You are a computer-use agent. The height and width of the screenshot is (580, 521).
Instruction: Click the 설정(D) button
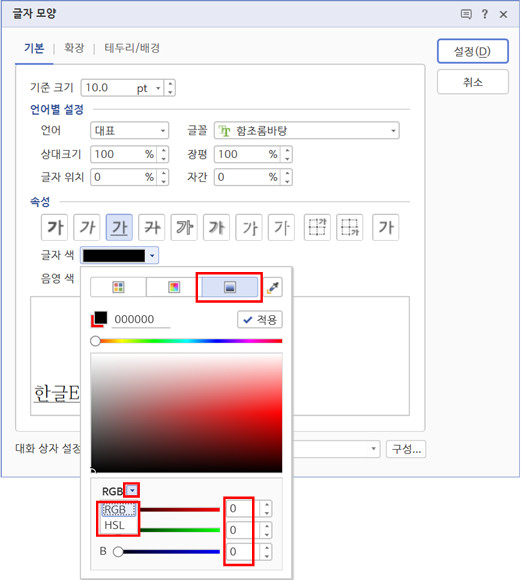click(x=473, y=51)
